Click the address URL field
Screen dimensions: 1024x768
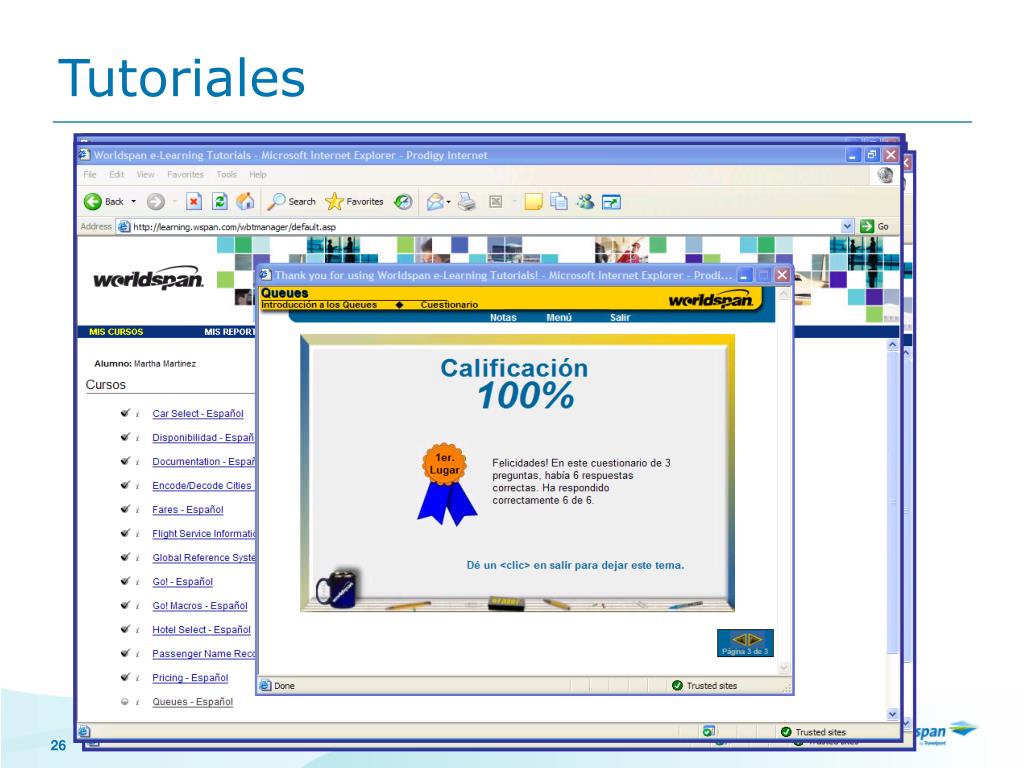(486, 227)
